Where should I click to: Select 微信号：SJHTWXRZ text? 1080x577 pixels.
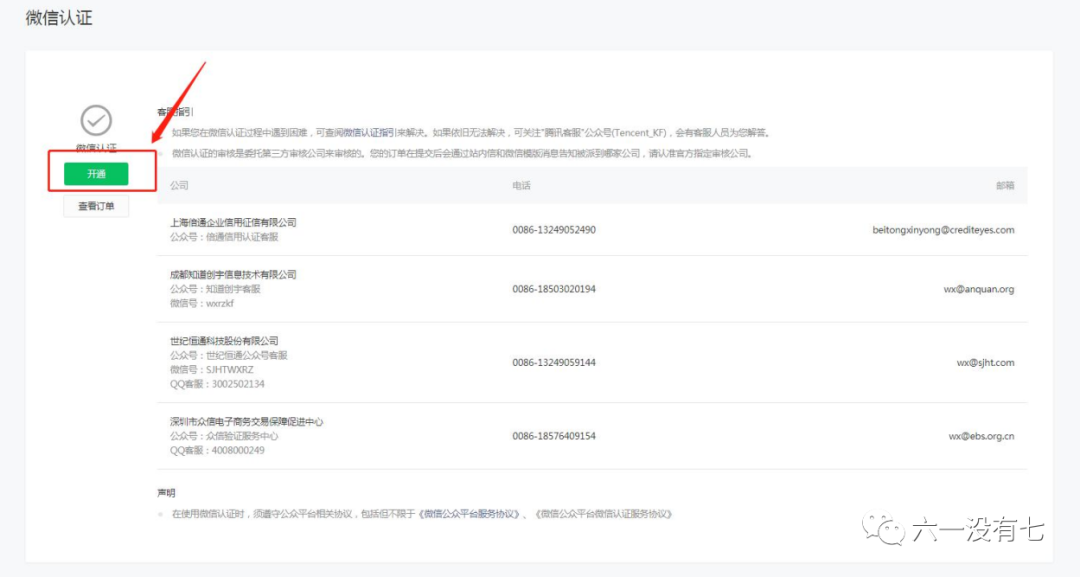pos(211,370)
